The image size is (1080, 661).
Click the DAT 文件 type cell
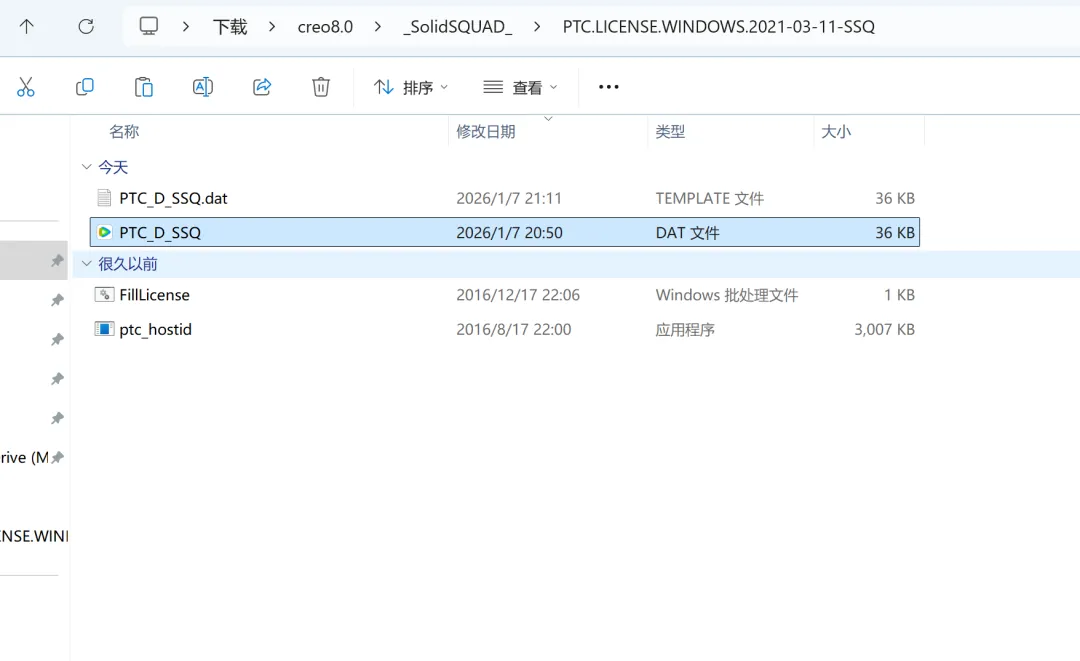pyautogui.click(x=687, y=233)
